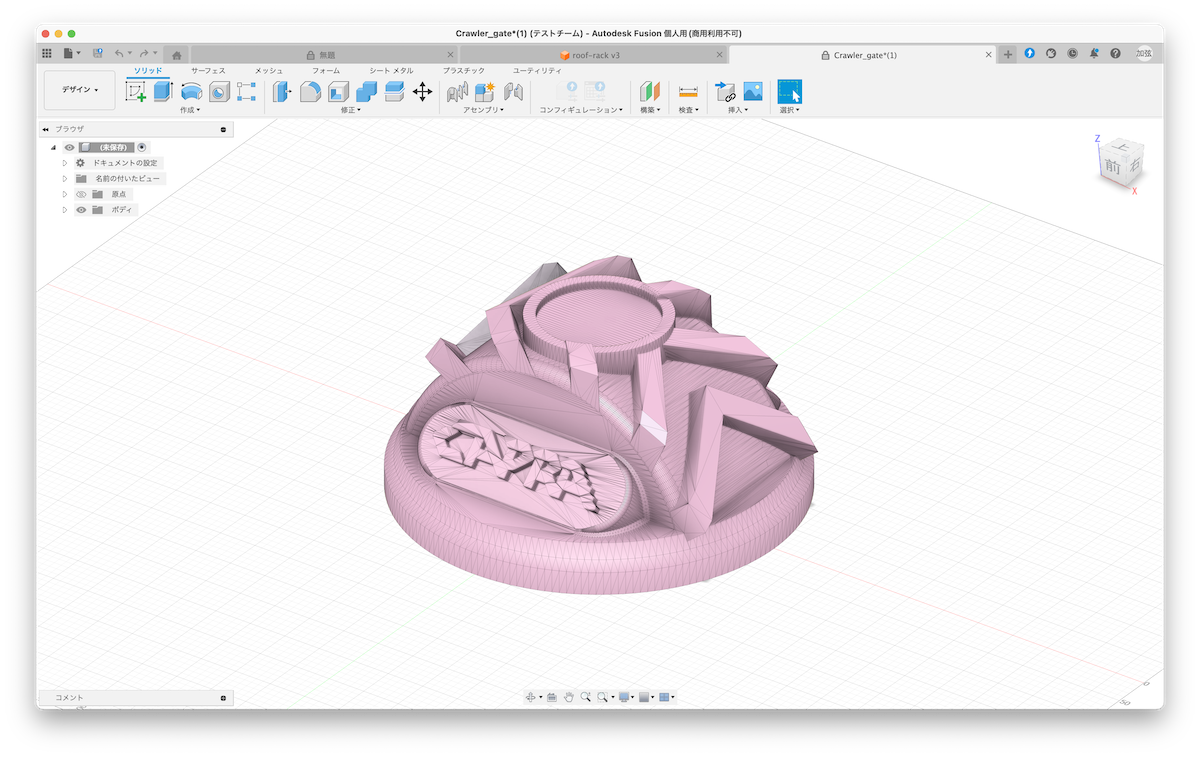The height and width of the screenshot is (757, 1200).
Task: Toggle visibility of the ボディ folder
Action: tap(81, 210)
